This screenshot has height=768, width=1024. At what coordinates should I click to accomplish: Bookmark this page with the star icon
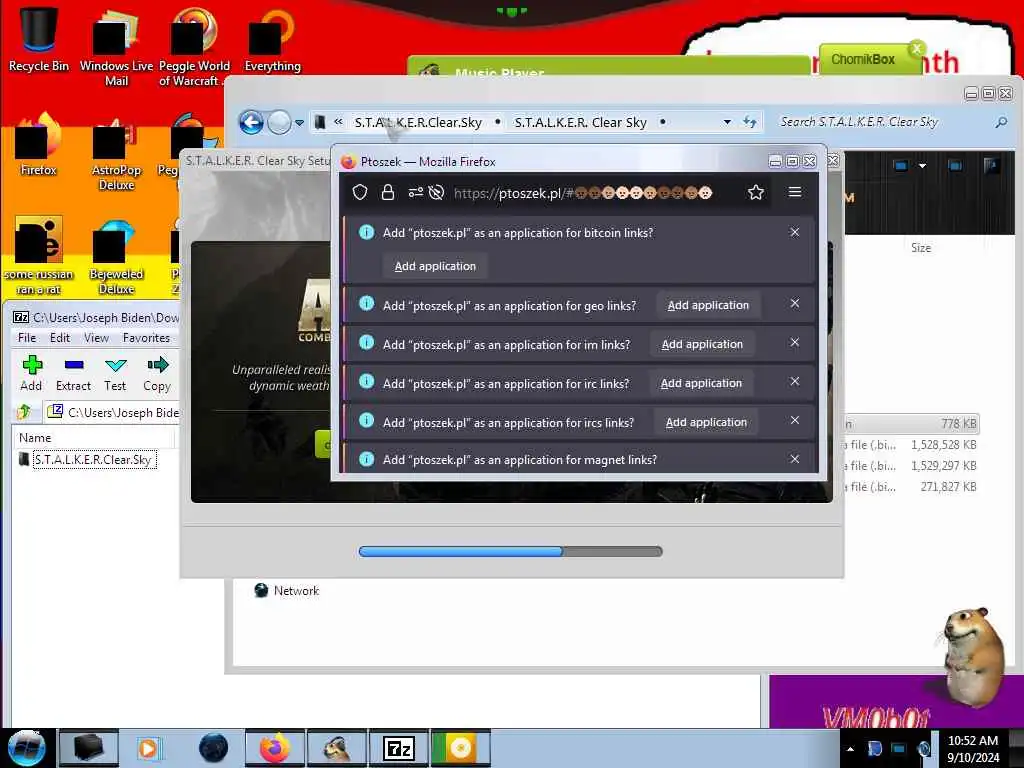[x=756, y=192]
